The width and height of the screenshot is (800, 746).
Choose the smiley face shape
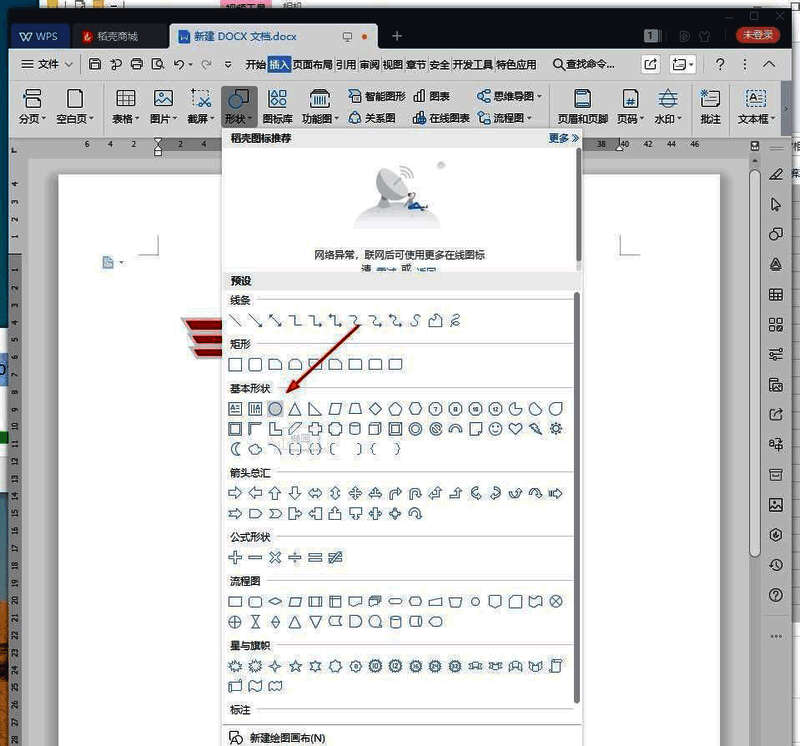coord(496,429)
